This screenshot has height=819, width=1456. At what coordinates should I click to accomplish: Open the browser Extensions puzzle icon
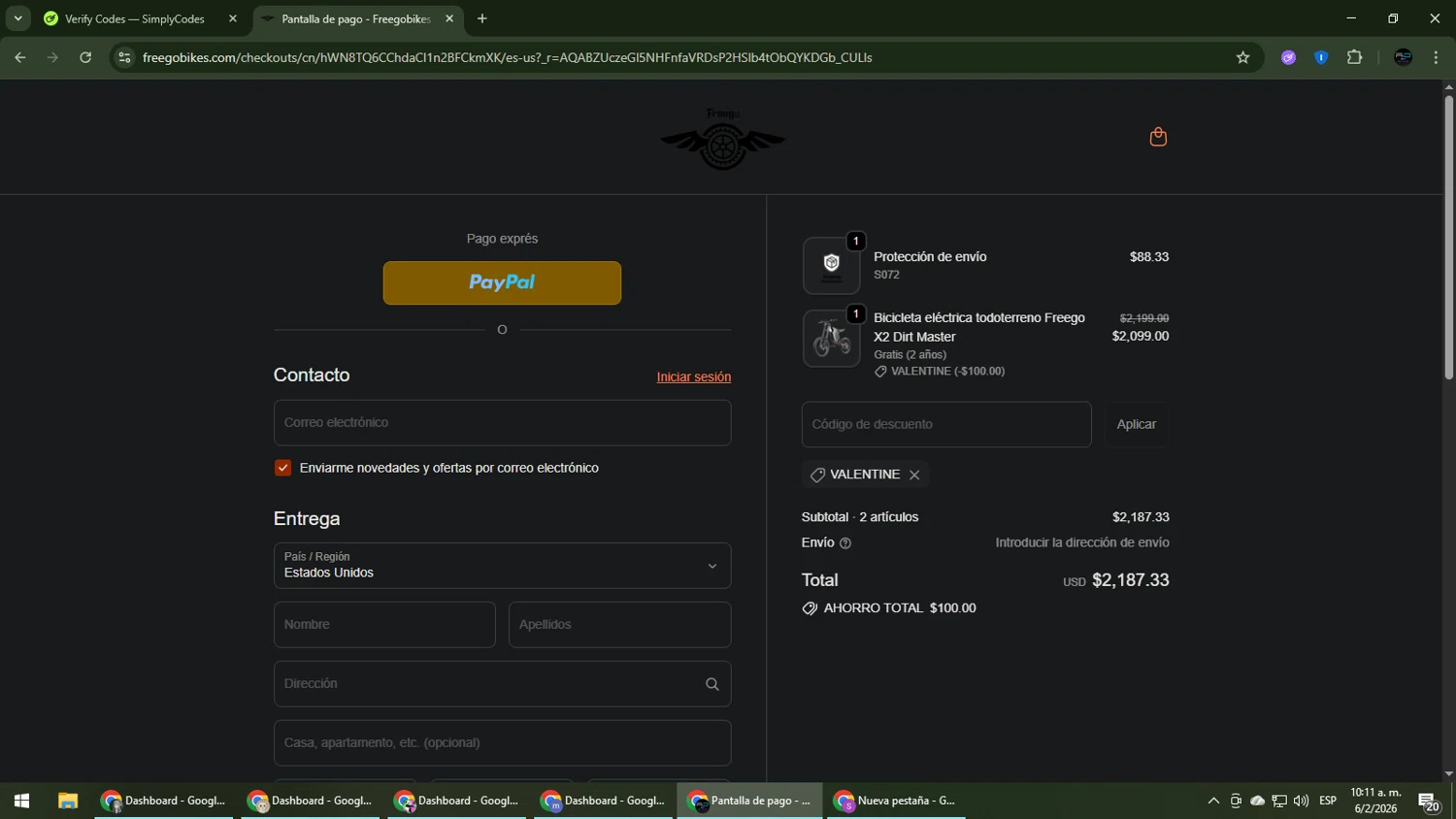tap(1354, 57)
